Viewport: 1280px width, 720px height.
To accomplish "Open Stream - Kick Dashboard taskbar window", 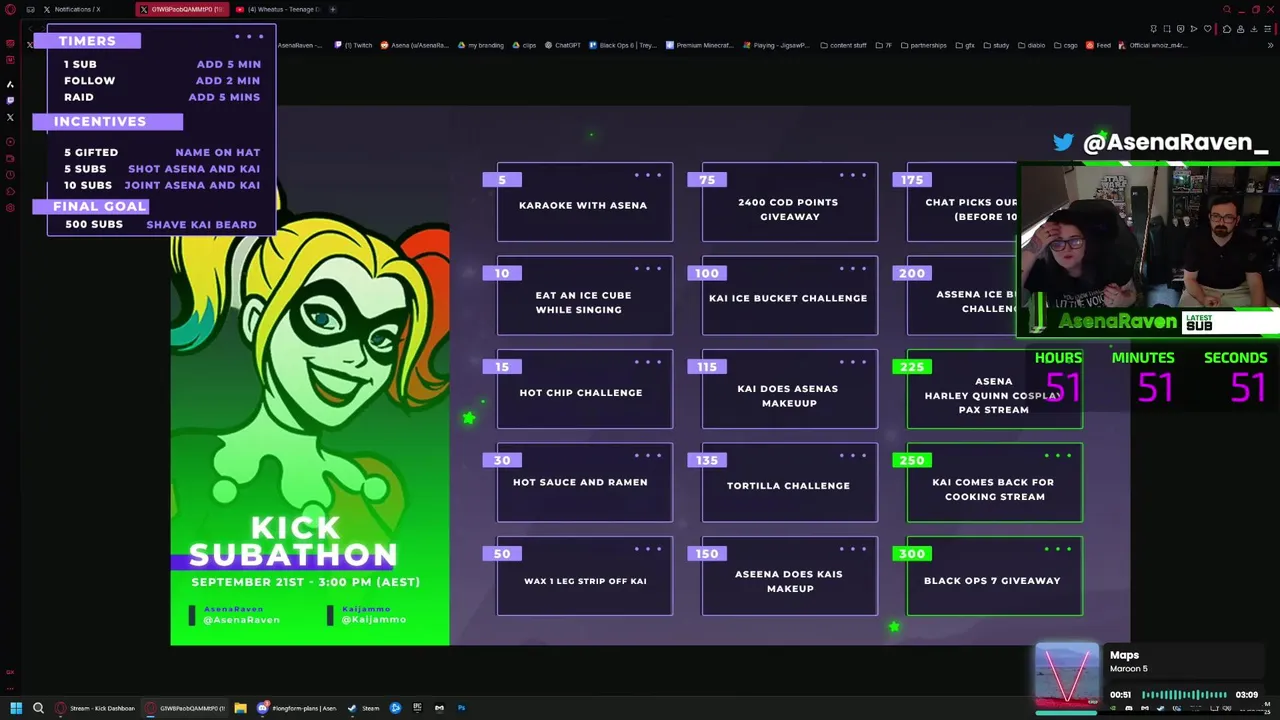I will [x=95, y=708].
